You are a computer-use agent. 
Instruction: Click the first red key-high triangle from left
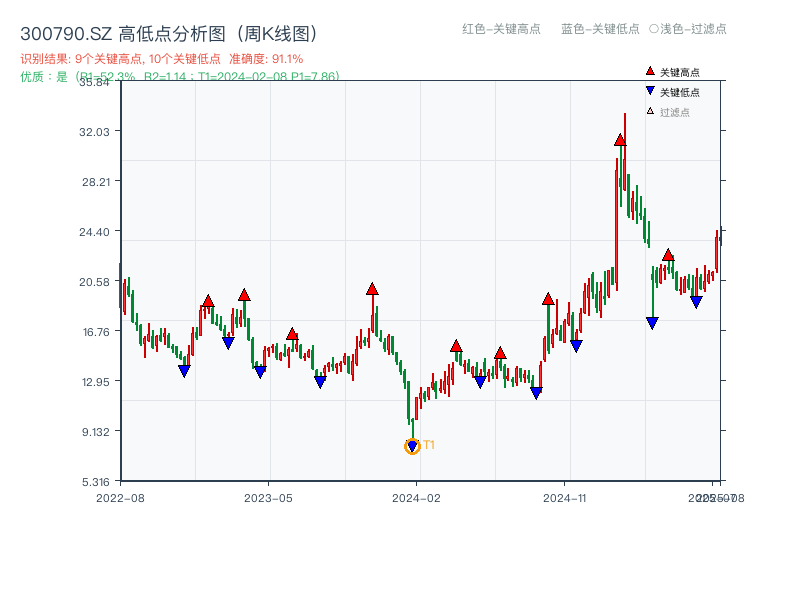click(208, 301)
